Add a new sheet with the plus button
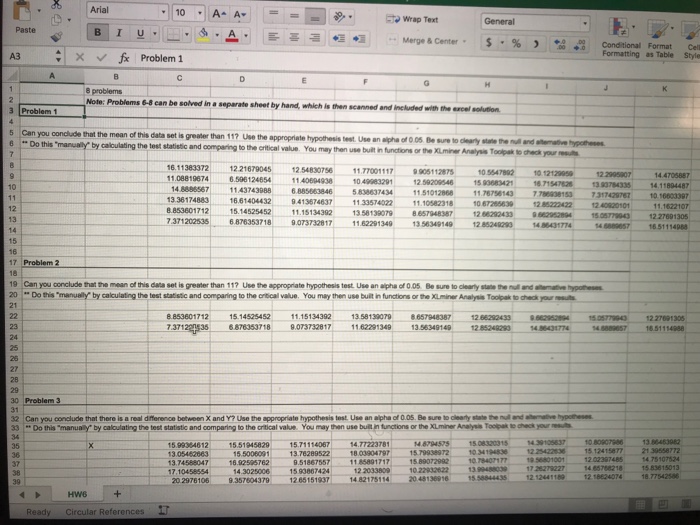The height and width of the screenshot is (525, 700). coord(117,494)
